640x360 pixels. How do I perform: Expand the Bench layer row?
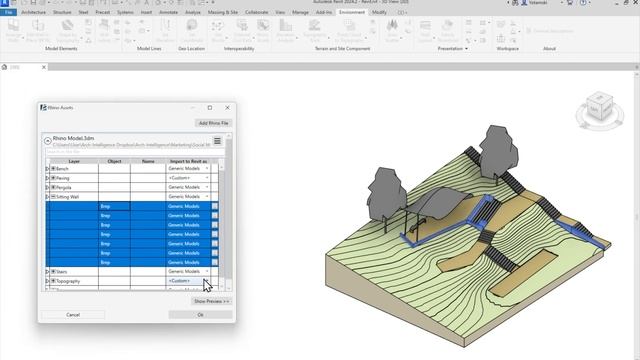click(x=53, y=169)
